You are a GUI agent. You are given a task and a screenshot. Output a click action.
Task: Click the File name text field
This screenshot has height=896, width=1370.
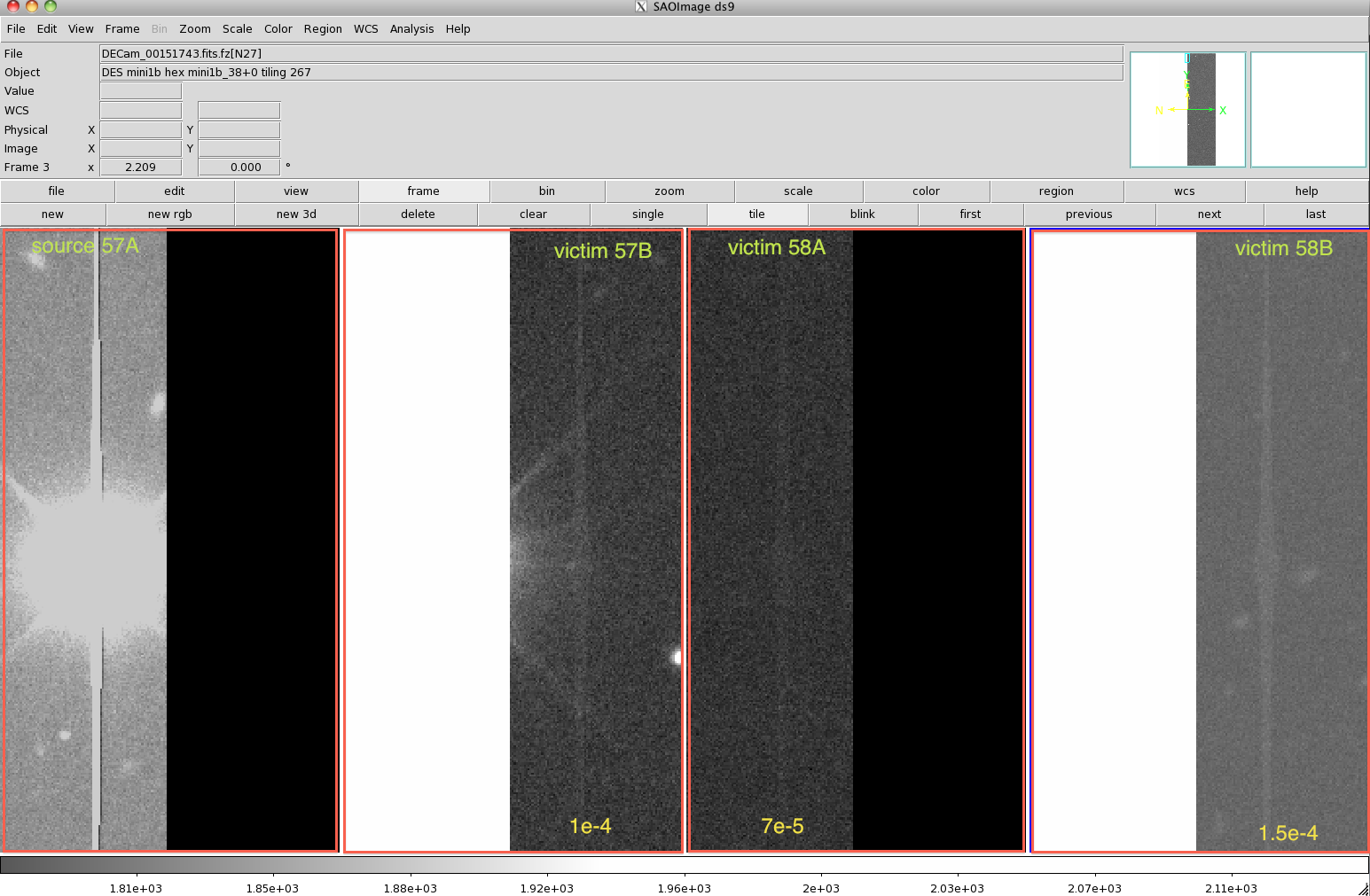(611, 54)
